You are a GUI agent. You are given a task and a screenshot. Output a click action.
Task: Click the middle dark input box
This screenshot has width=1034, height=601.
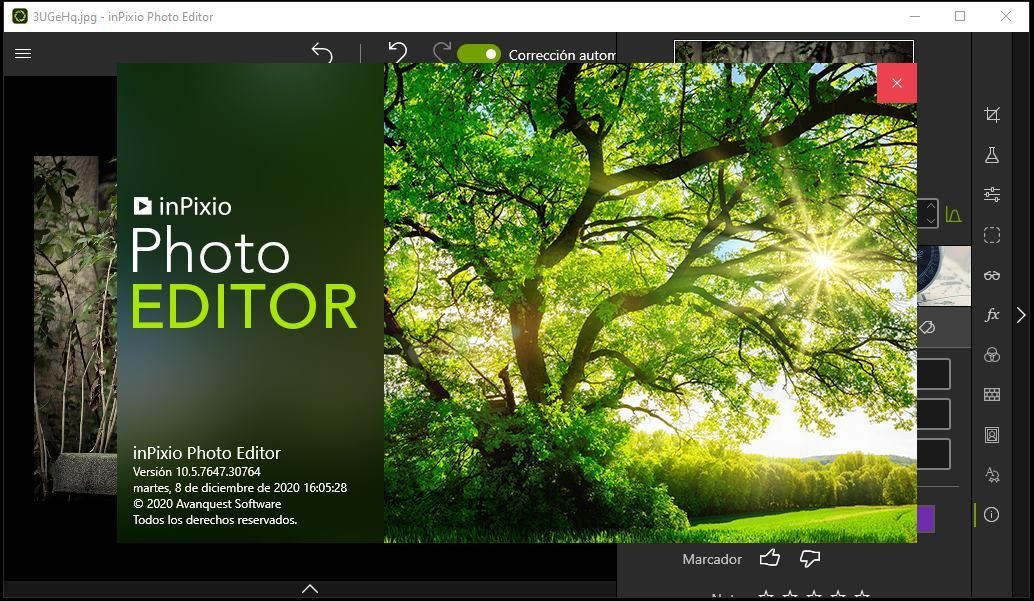pyautogui.click(x=934, y=414)
